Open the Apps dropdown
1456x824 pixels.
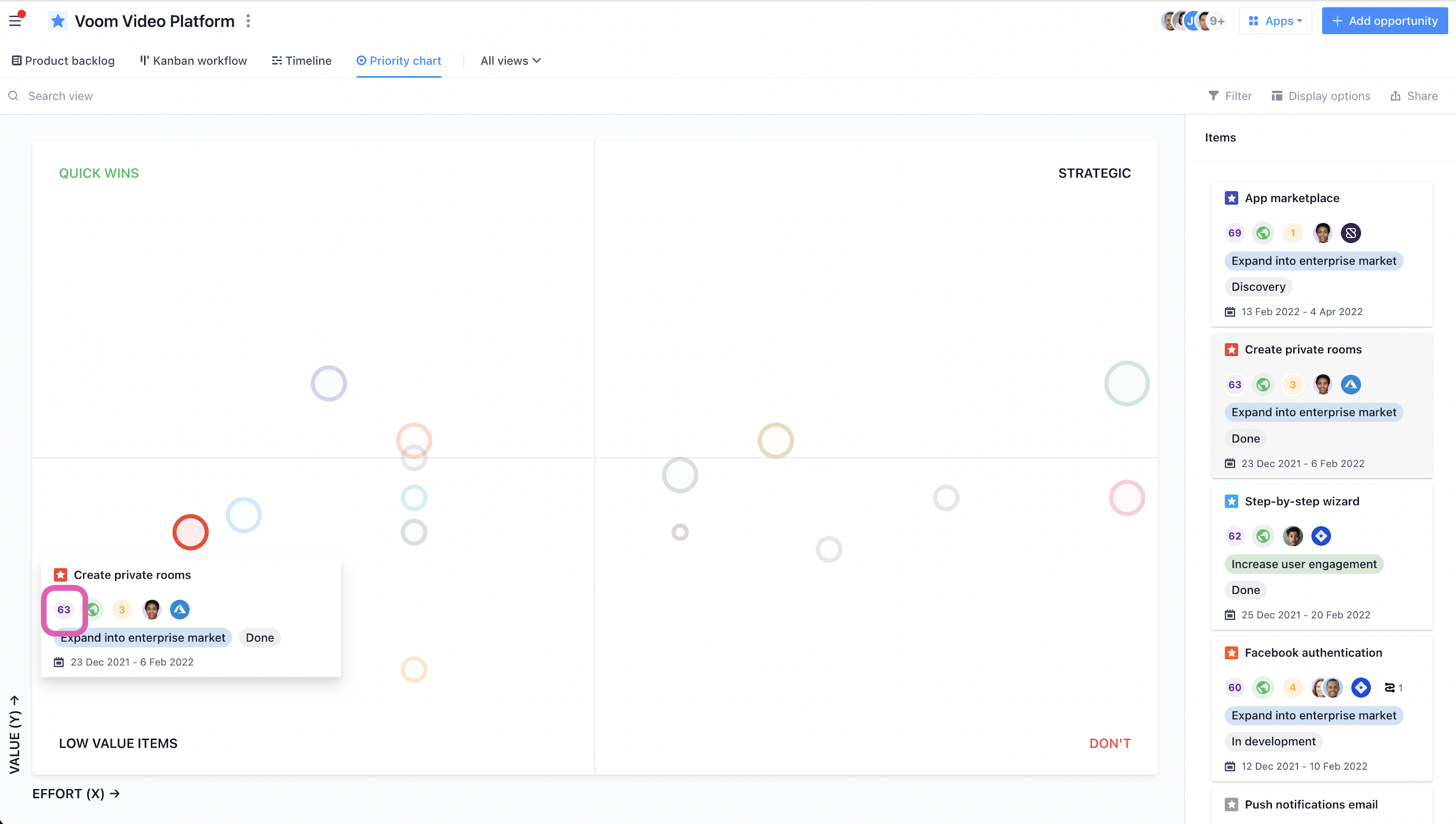pos(1275,21)
